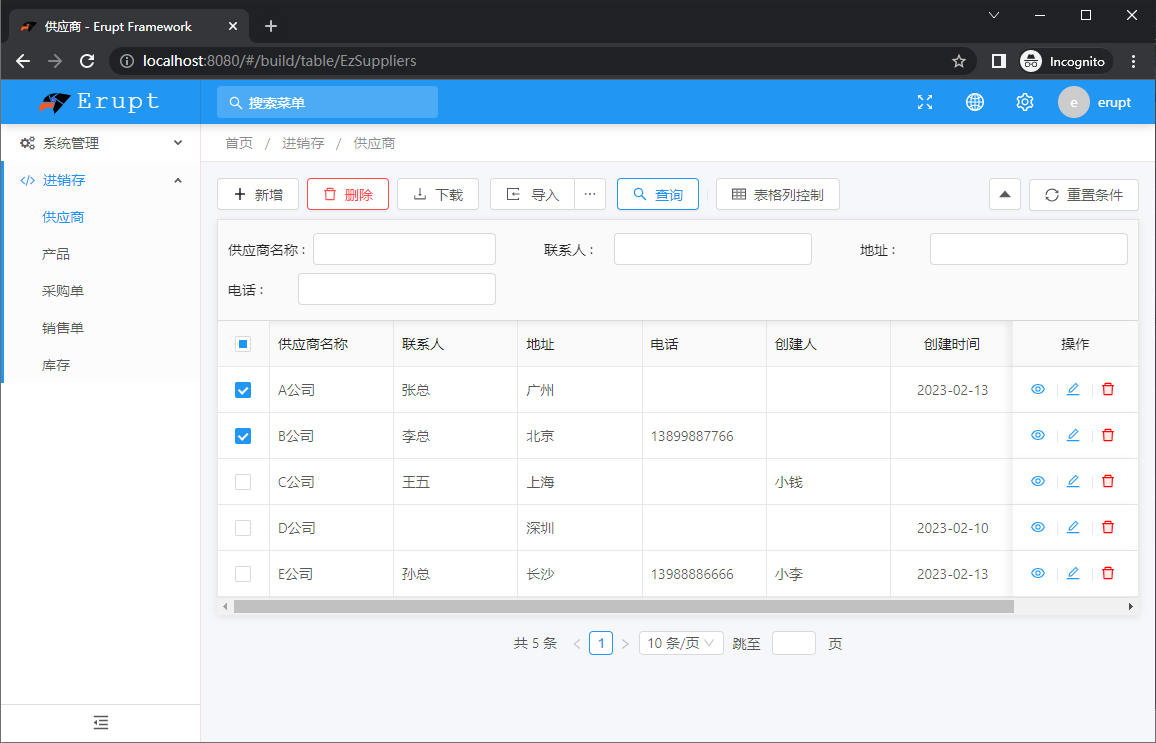Viewport: 1156px width, 743px height.
Task: Open Chrome three-dot menu
Action: pos(1134,61)
